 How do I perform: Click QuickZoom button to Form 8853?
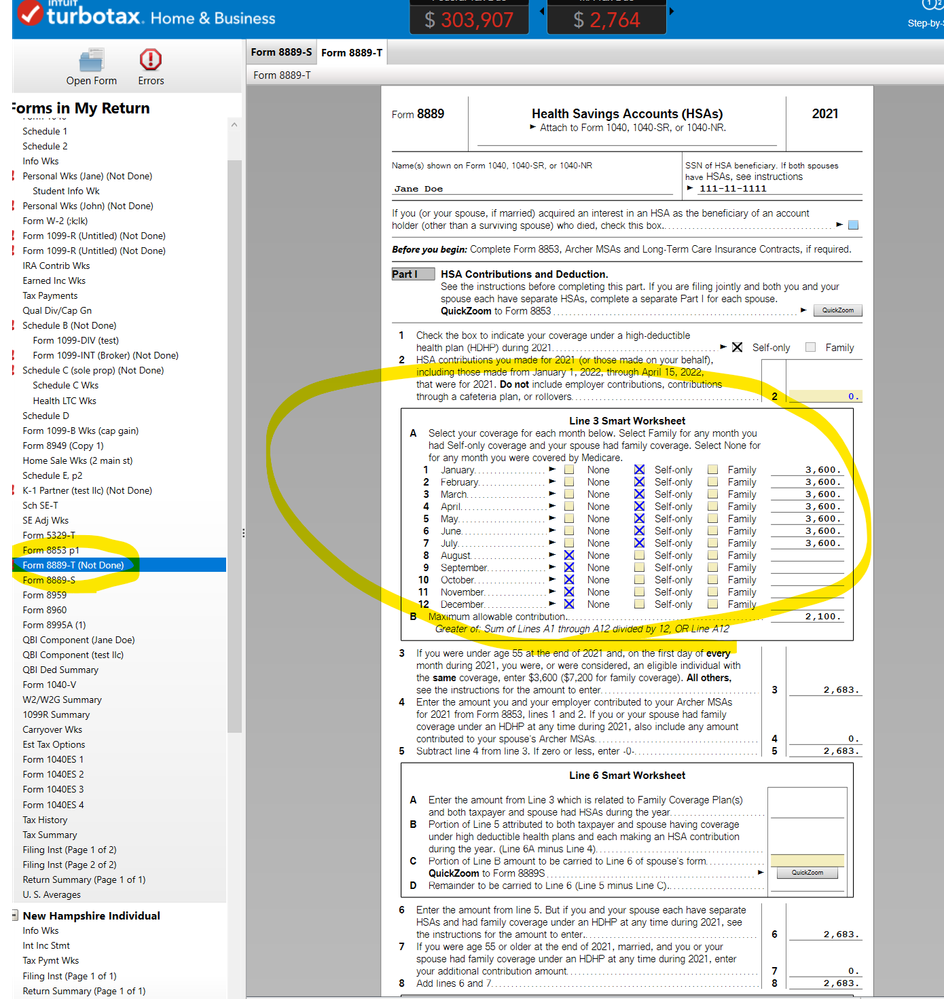pos(838,310)
